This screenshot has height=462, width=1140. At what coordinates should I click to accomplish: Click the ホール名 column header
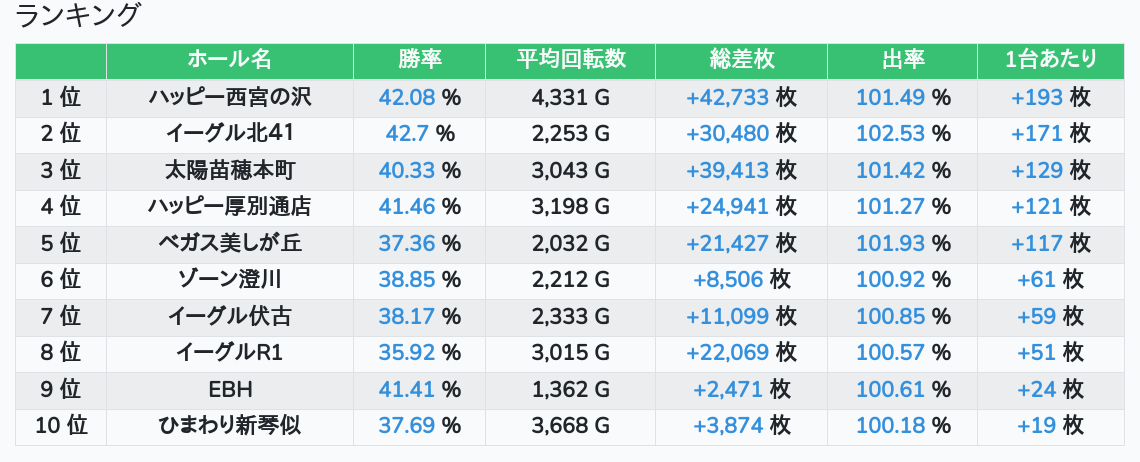pos(229,60)
